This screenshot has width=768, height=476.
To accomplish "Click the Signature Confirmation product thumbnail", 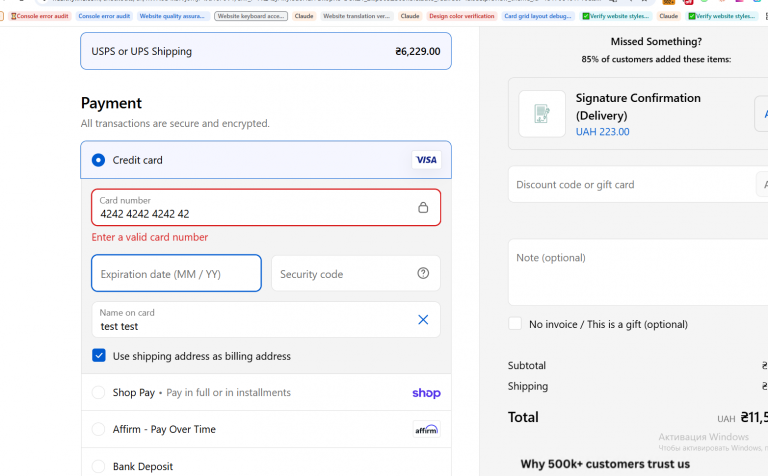I will pos(542,114).
